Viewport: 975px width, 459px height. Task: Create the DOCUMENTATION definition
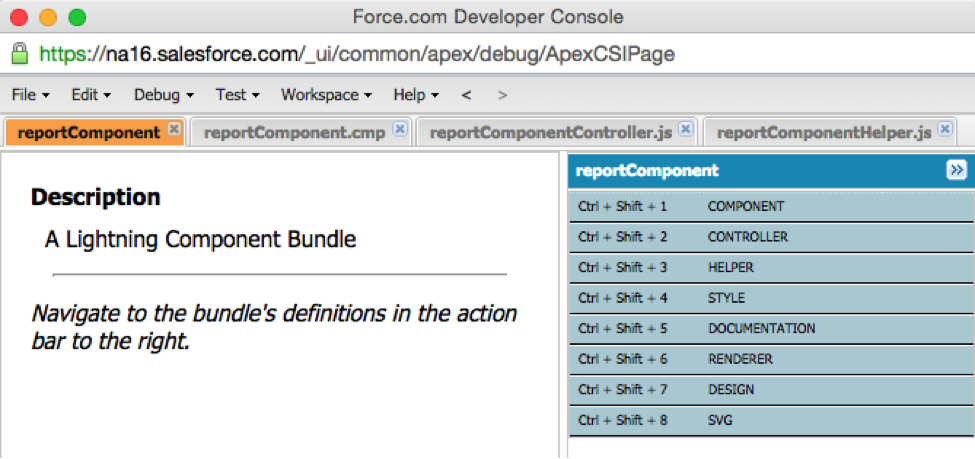(x=771, y=328)
